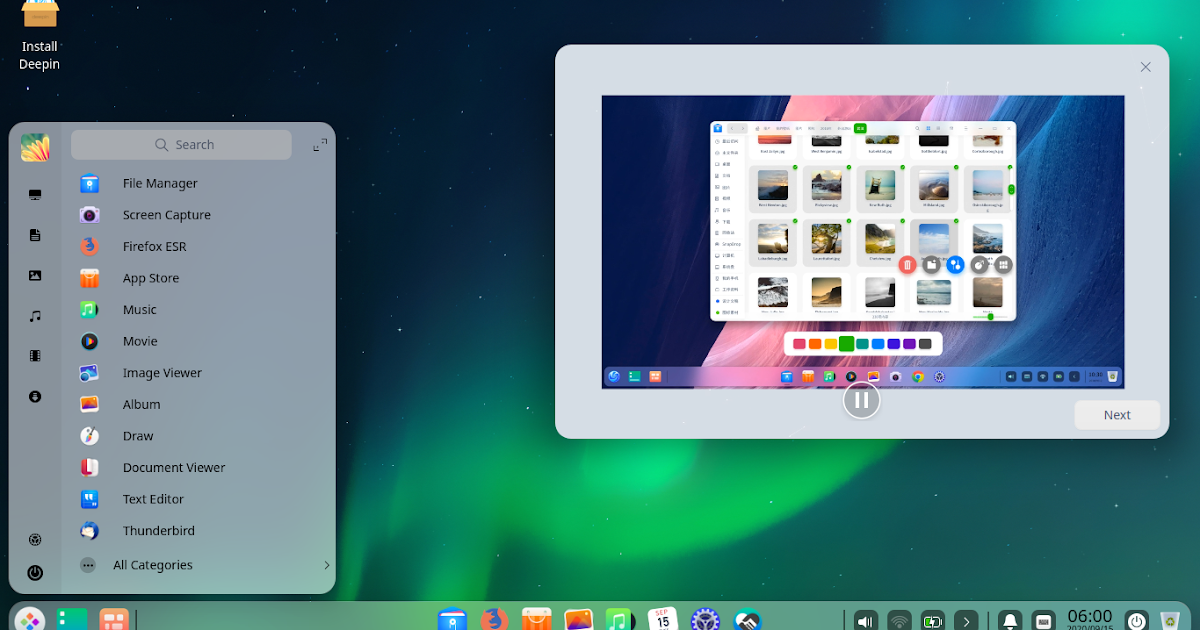This screenshot has height=630, width=1200.
Task: Toggle Wi-Fi from the system tray
Action: point(899,620)
